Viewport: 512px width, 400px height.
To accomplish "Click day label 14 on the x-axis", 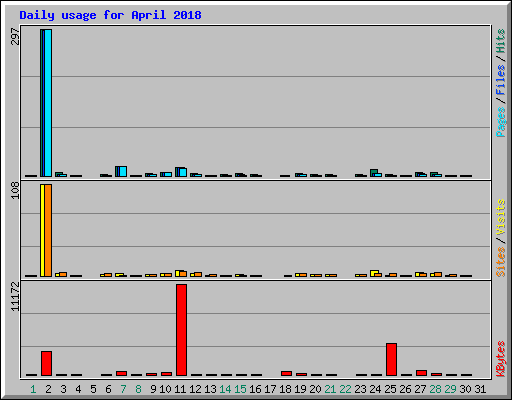I will pos(225,389).
